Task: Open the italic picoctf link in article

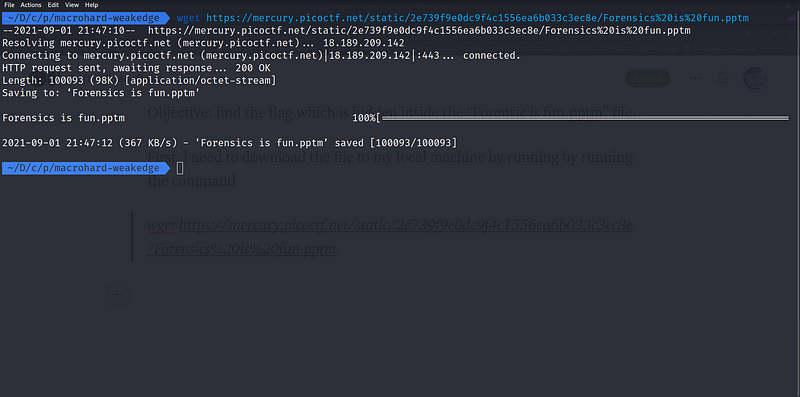Action: click(390, 237)
